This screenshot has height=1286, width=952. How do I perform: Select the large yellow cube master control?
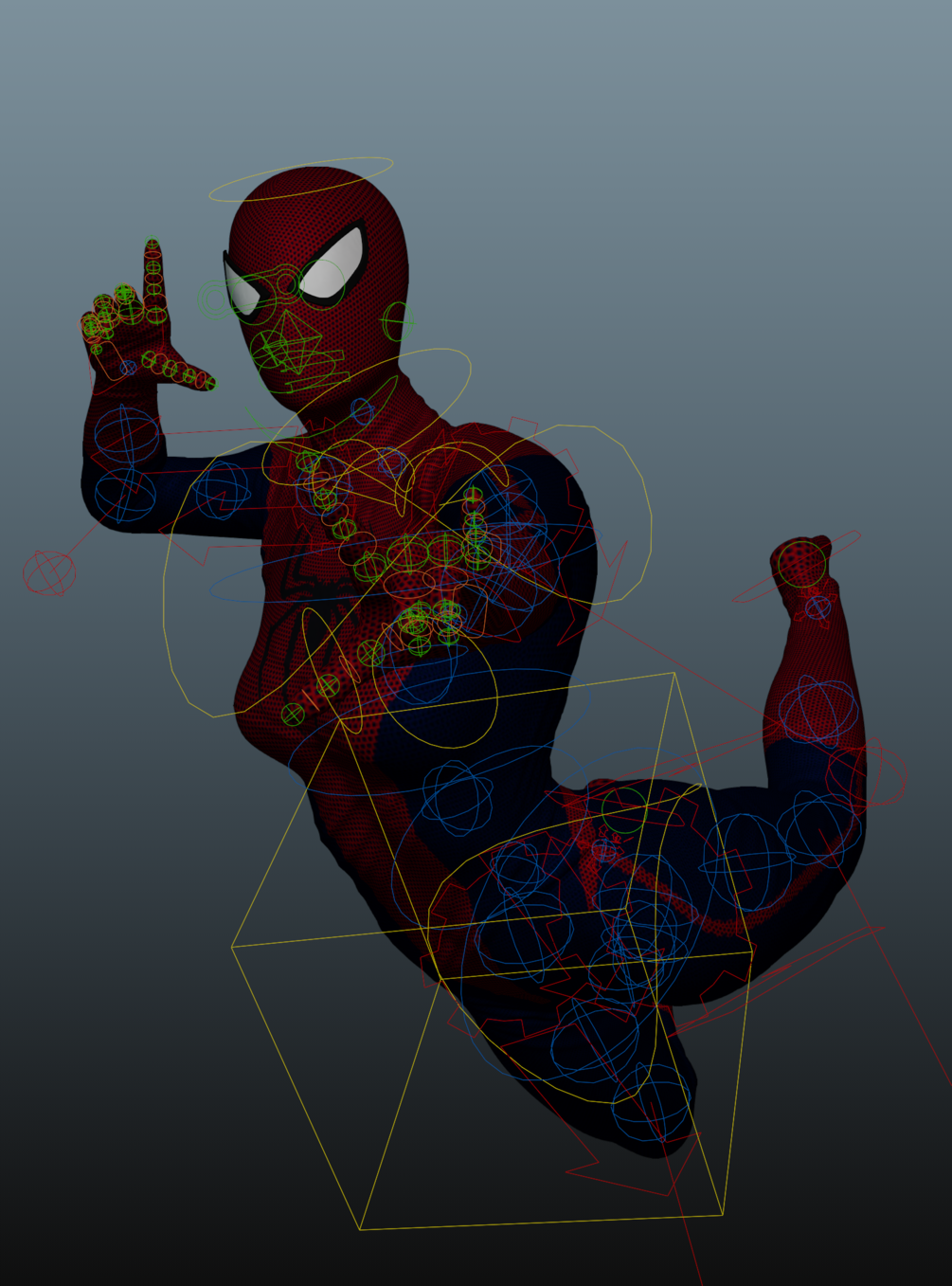coord(492,951)
